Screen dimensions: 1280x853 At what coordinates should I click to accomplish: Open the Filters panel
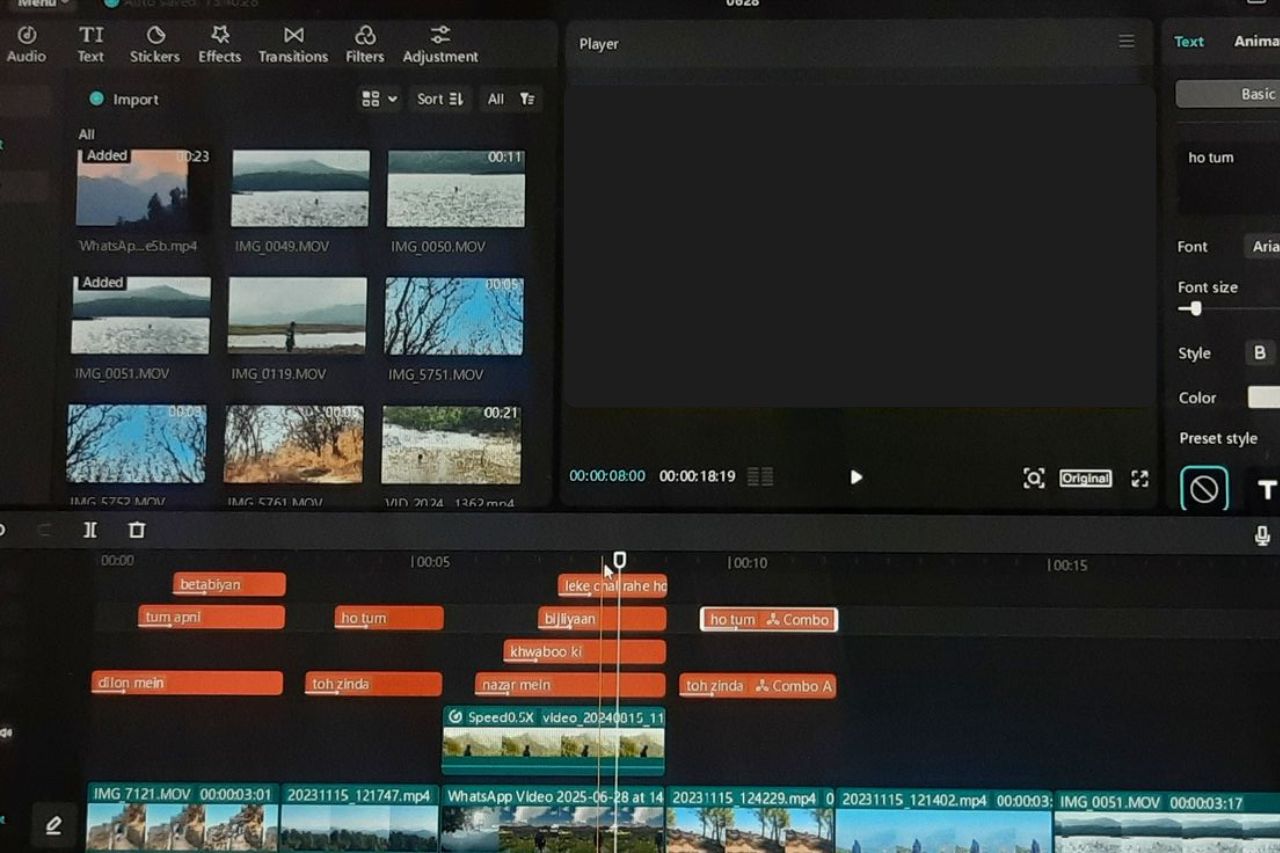365,44
